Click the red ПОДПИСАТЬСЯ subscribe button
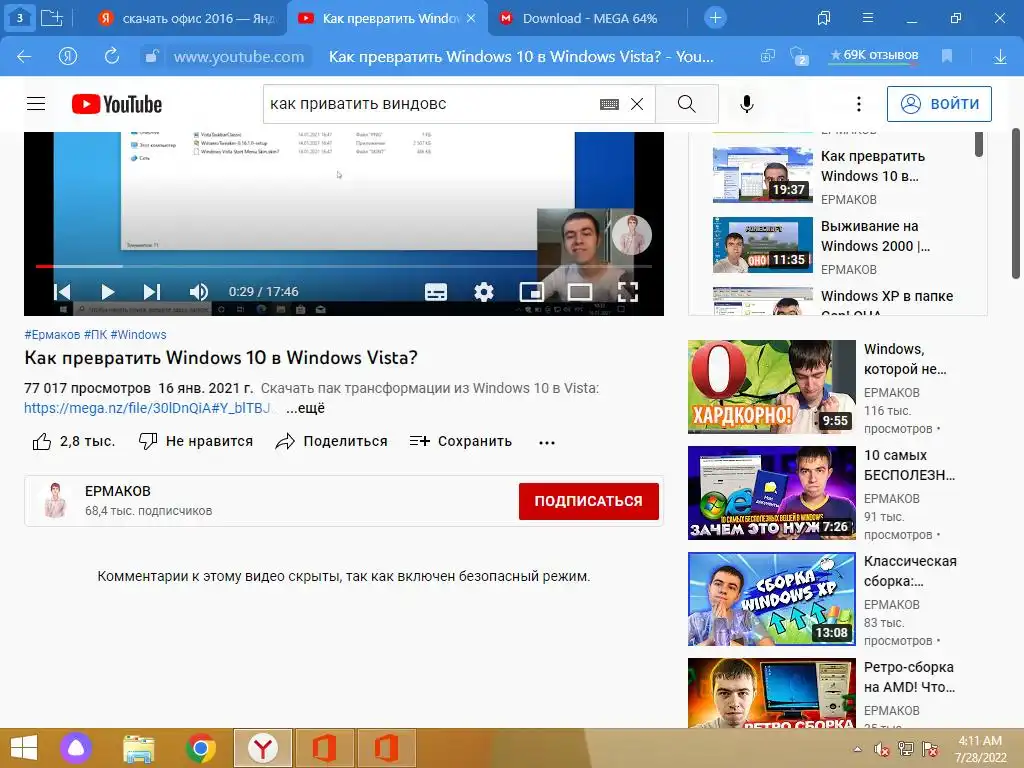The height and width of the screenshot is (768, 1024). 588,501
